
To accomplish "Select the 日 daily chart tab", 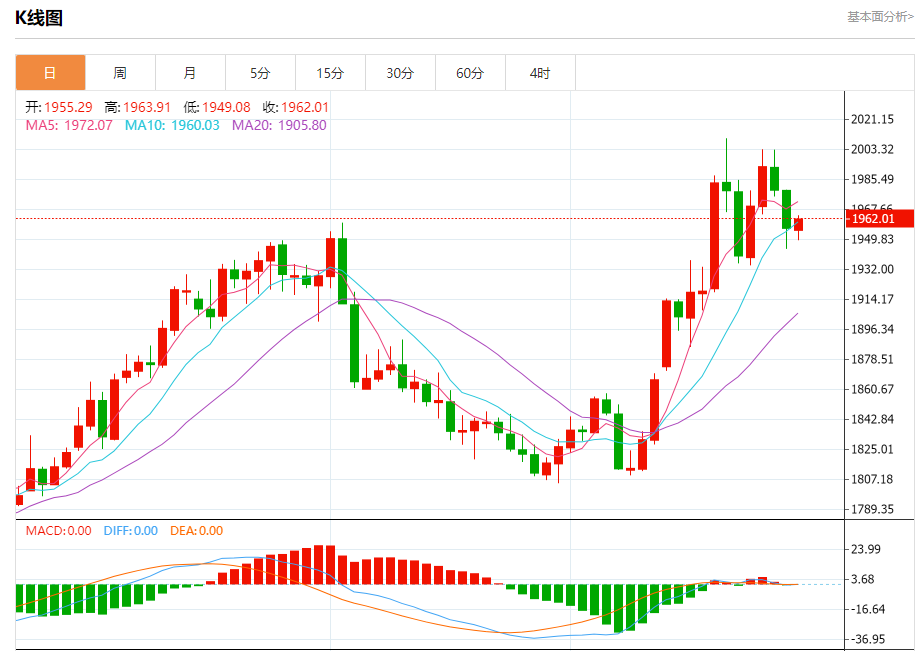I will point(51,73).
